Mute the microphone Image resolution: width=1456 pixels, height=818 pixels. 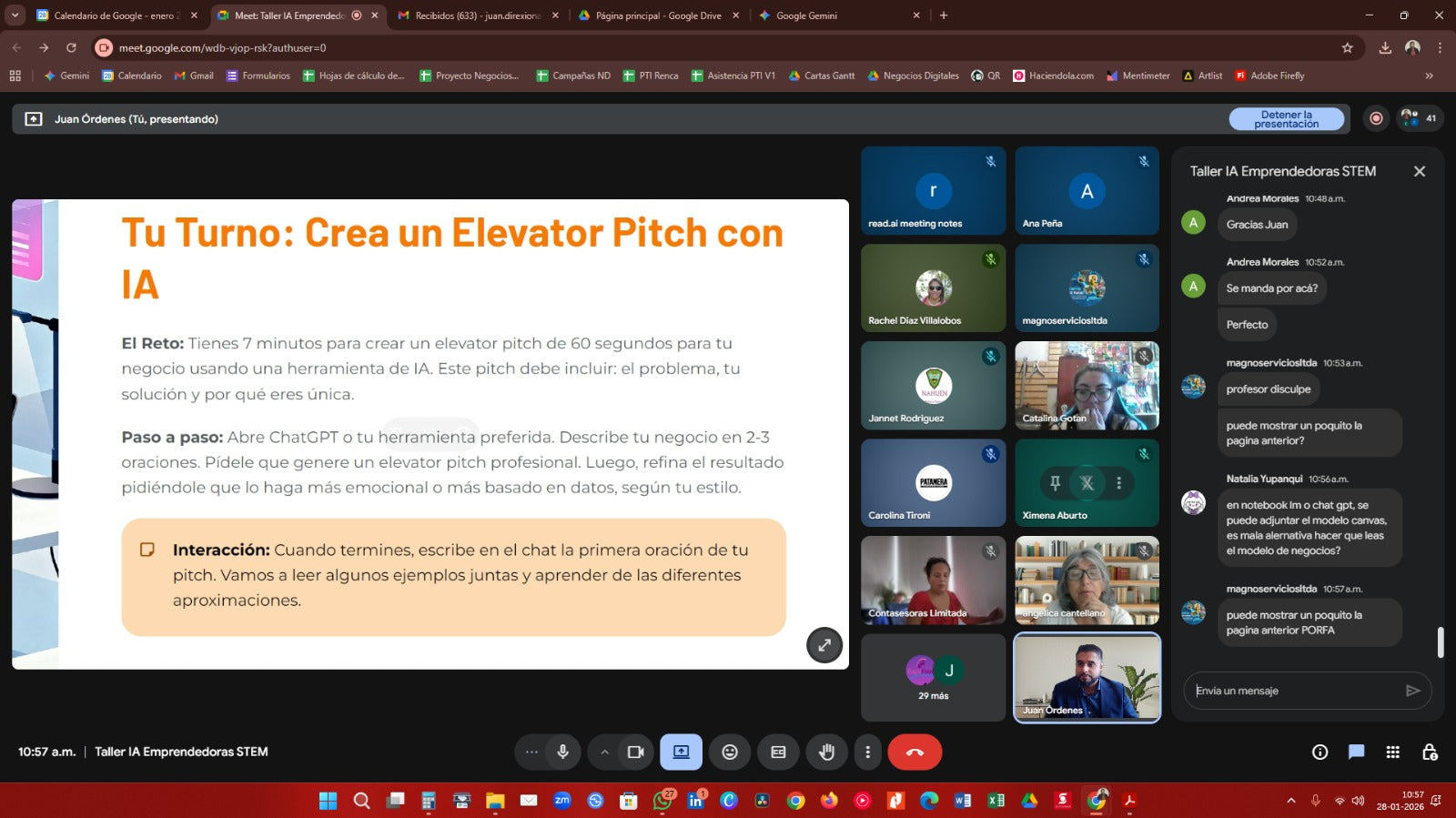(563, 752)
